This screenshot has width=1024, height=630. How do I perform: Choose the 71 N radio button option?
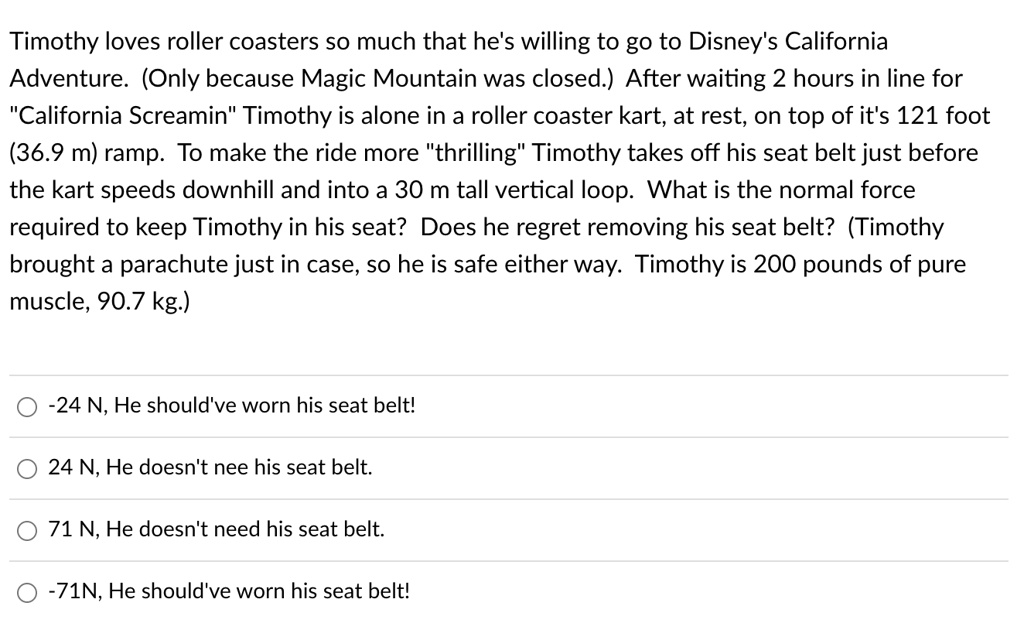[x=27, y=531]
